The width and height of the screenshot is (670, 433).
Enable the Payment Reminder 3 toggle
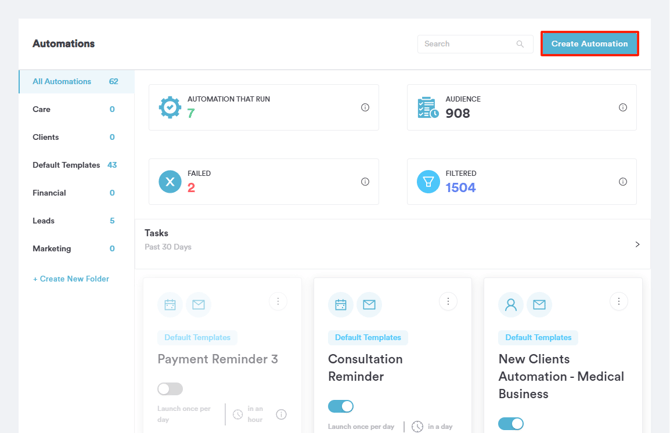[x=170, y=389]
